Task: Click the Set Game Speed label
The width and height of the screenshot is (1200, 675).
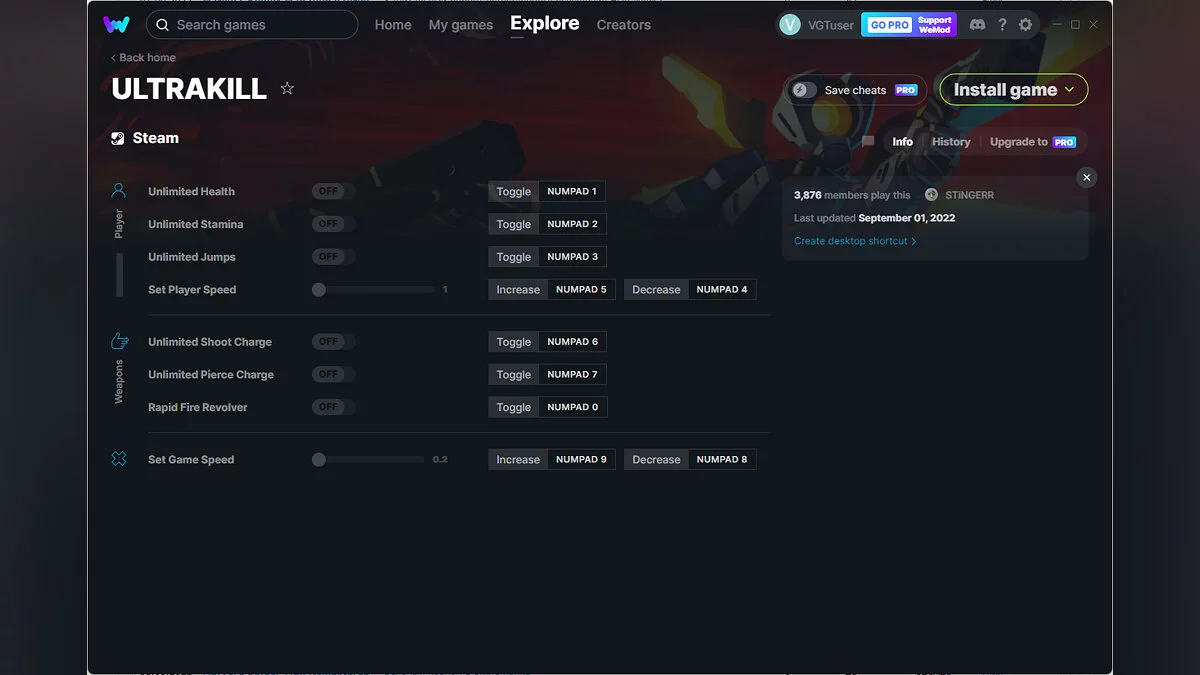Action: (191, 460)
